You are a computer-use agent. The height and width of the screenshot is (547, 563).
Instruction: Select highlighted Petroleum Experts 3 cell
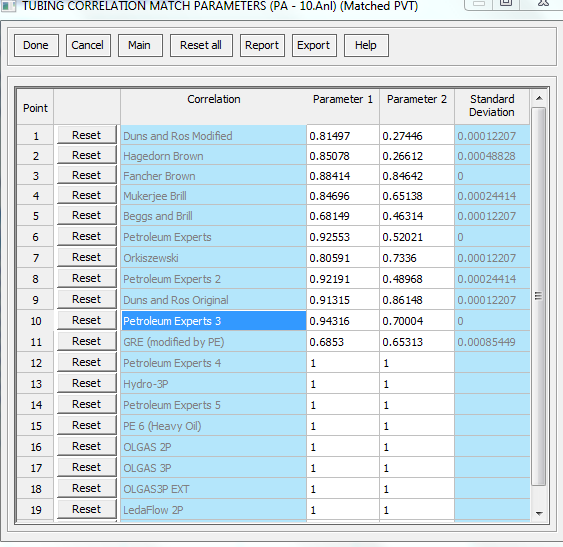214,320
